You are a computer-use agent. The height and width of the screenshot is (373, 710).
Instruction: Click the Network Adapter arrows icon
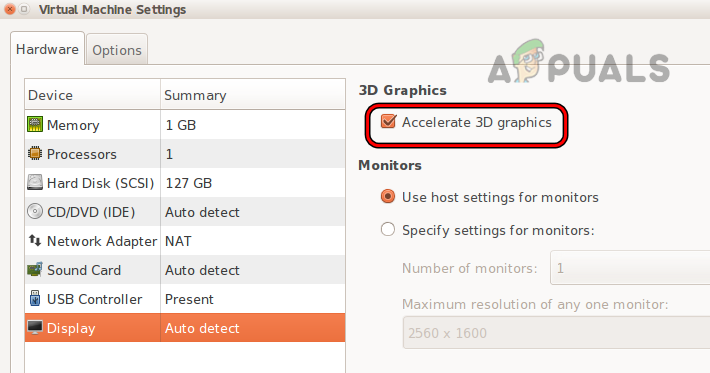(x=35, y=240)
